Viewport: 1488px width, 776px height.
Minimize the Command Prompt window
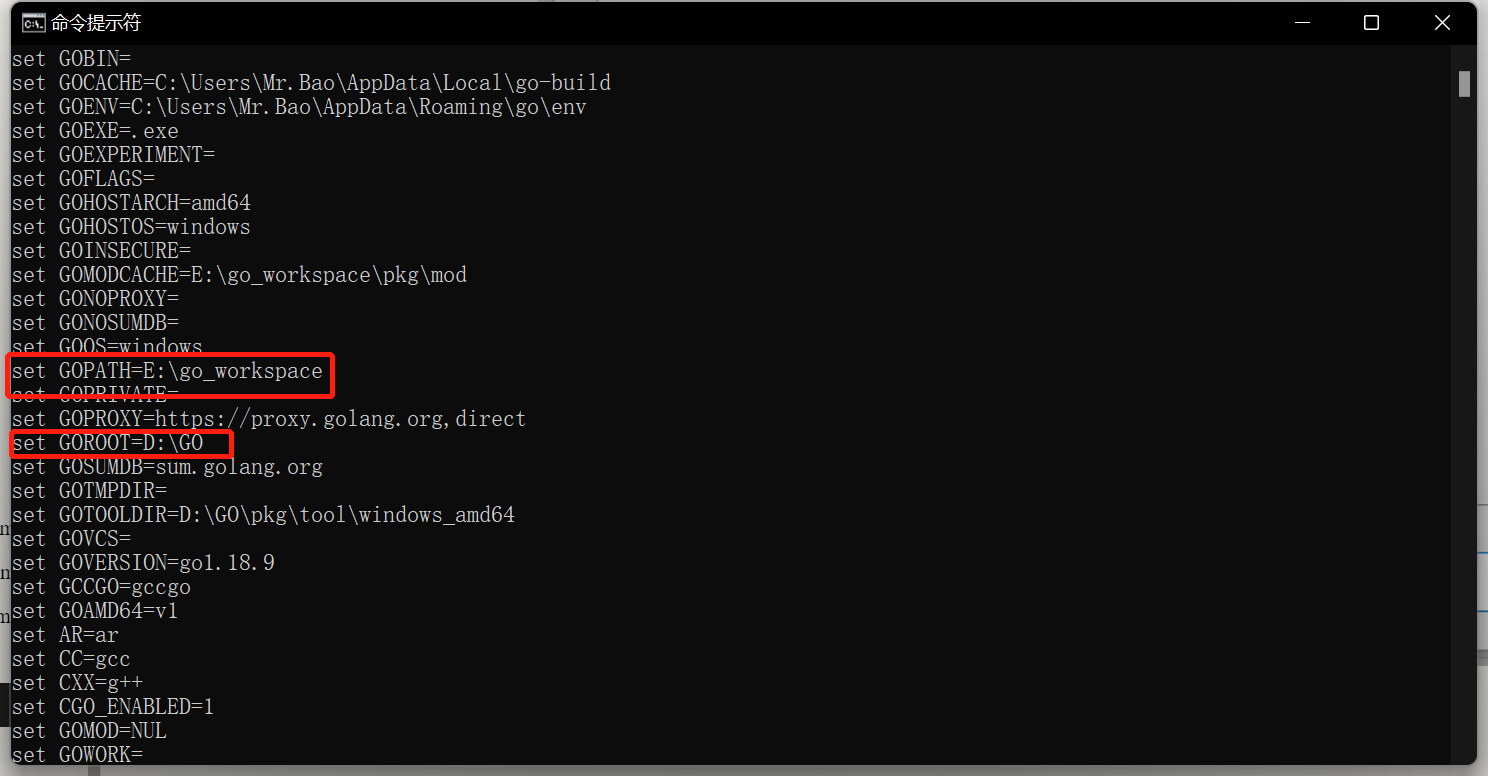click(1301, 23)
